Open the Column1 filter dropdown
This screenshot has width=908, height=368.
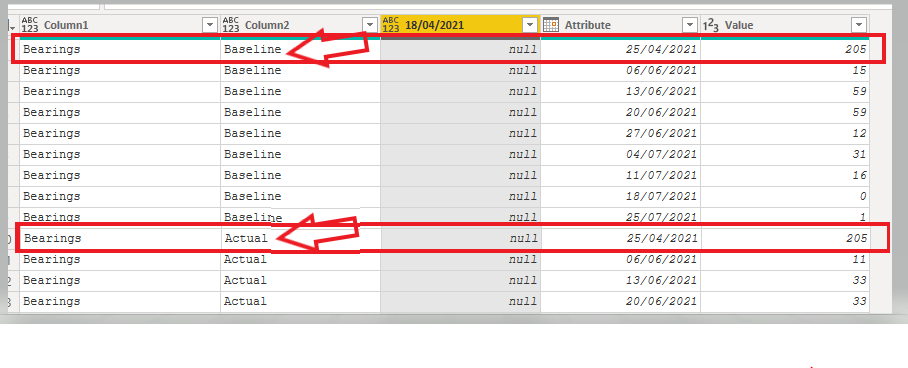209,25
